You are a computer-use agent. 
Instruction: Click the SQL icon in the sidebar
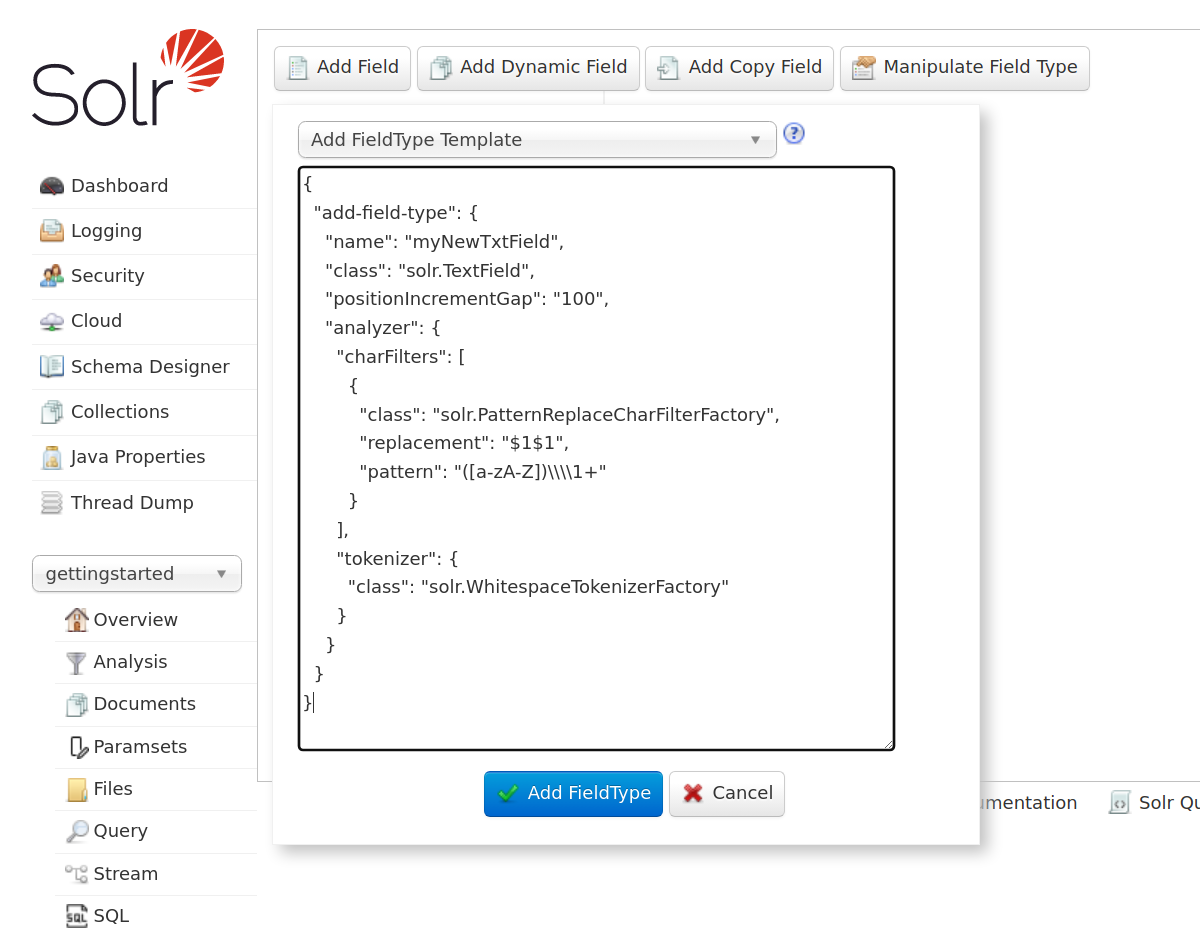tap(75, 916)
